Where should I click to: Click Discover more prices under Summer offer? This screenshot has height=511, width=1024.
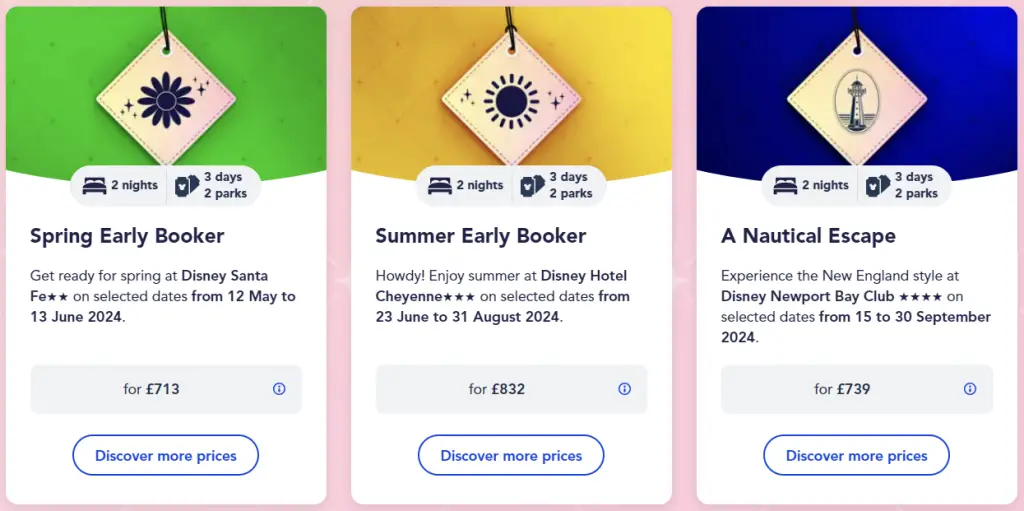pos(511,455)
